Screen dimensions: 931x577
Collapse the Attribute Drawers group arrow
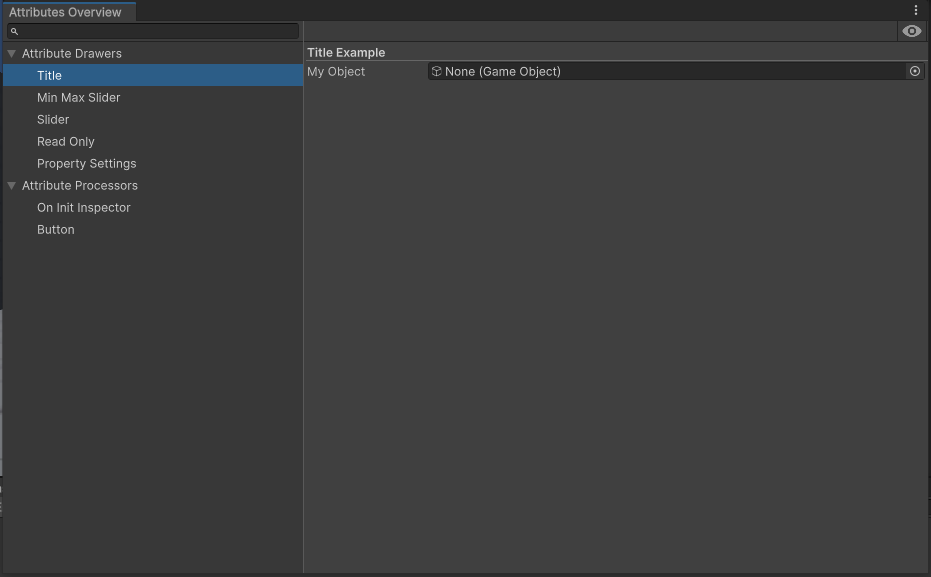12,54
